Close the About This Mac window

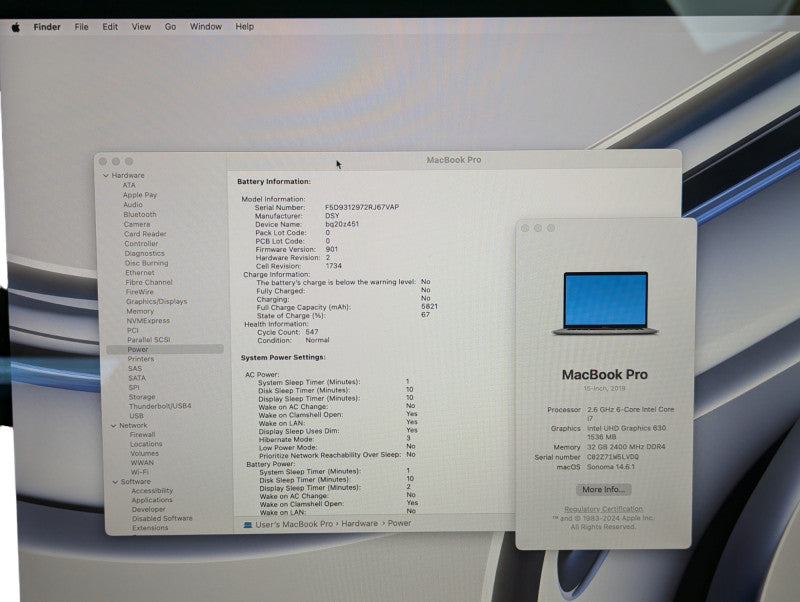(525, 228)
